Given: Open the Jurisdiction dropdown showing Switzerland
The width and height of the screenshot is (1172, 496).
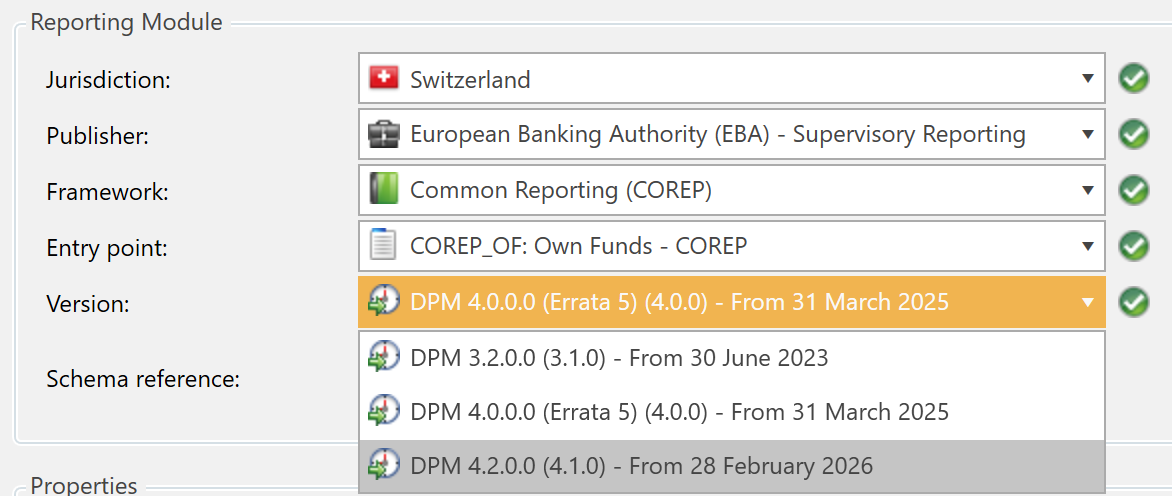Looking at the screenshot, I should click(x=731, y=78).
